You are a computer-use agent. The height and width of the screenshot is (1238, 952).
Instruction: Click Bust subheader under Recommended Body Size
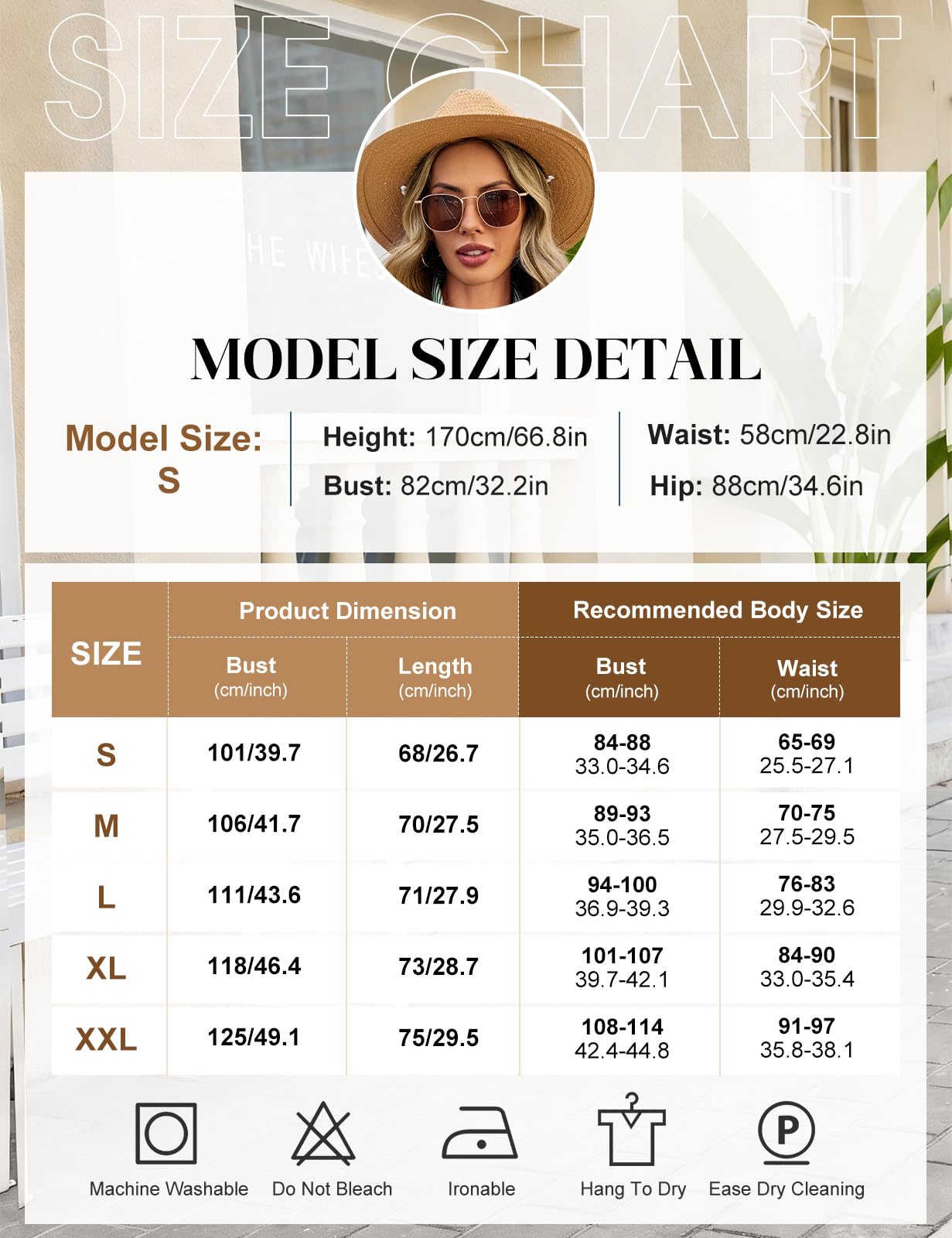click(x=622, y=678)
